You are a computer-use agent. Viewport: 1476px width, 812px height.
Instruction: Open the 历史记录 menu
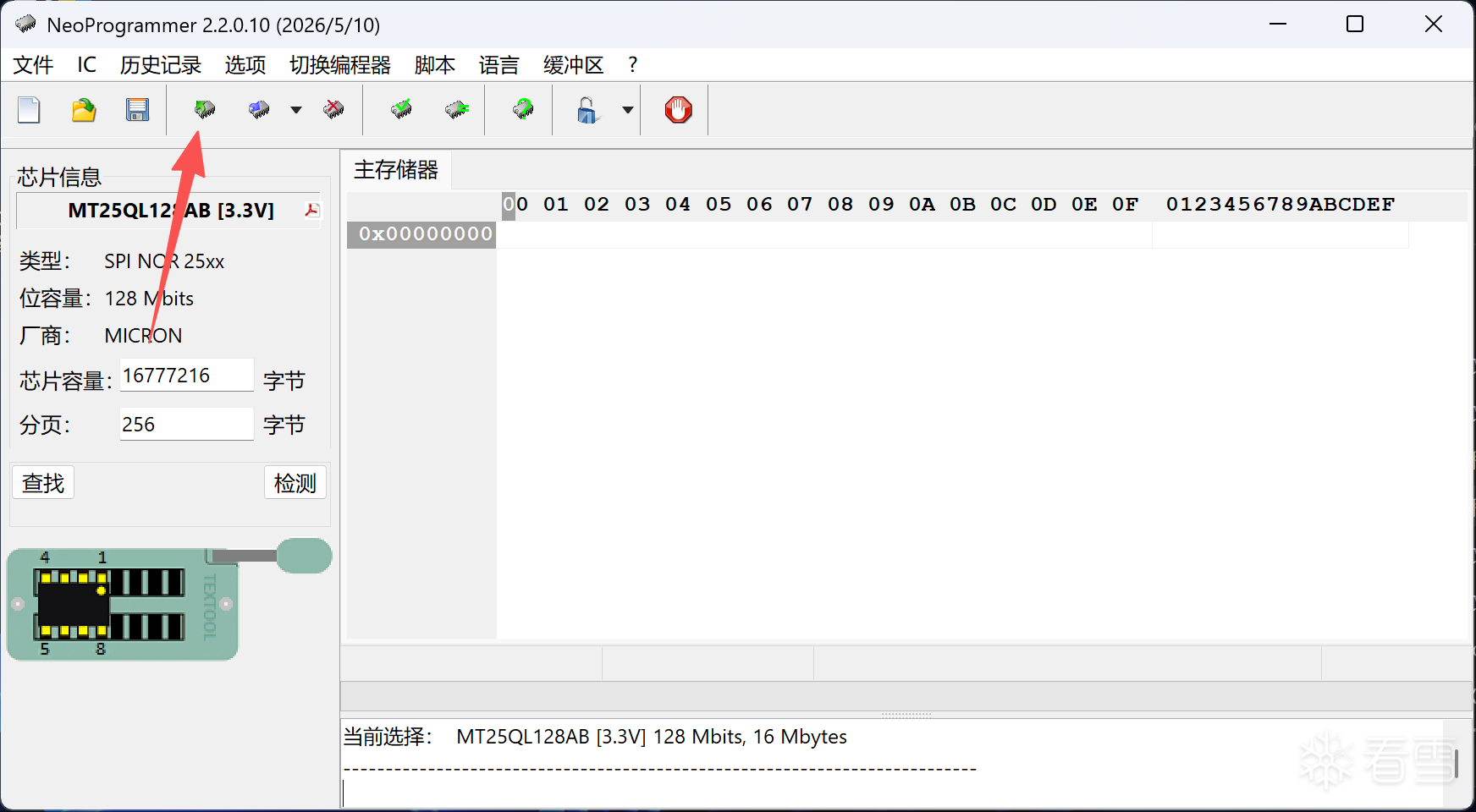(x=161, y=65)
